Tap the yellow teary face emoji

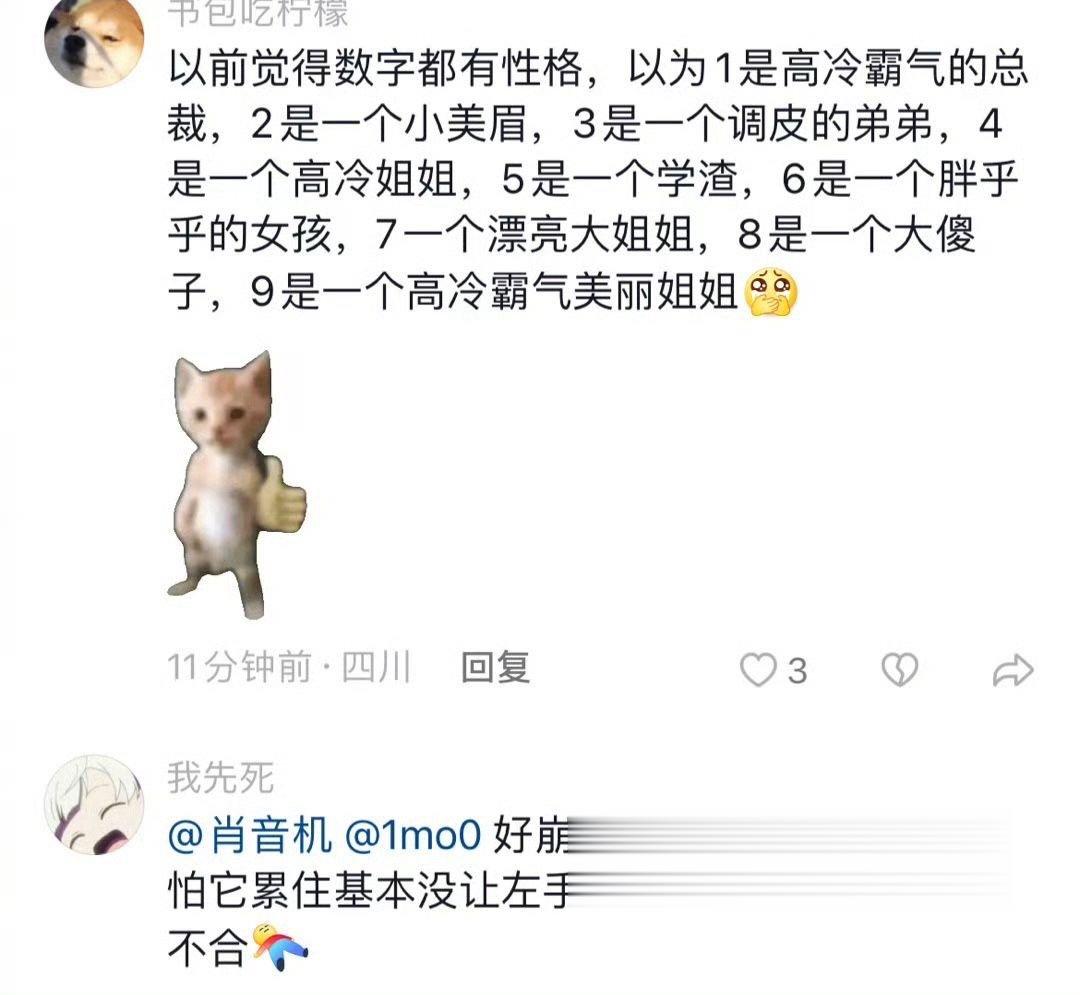click(x=773, y=293)
